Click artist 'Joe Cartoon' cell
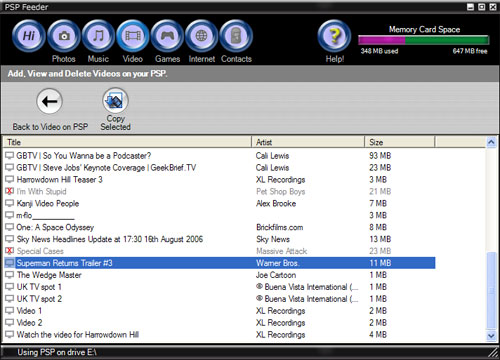500x360 pixels. point(276,275)
